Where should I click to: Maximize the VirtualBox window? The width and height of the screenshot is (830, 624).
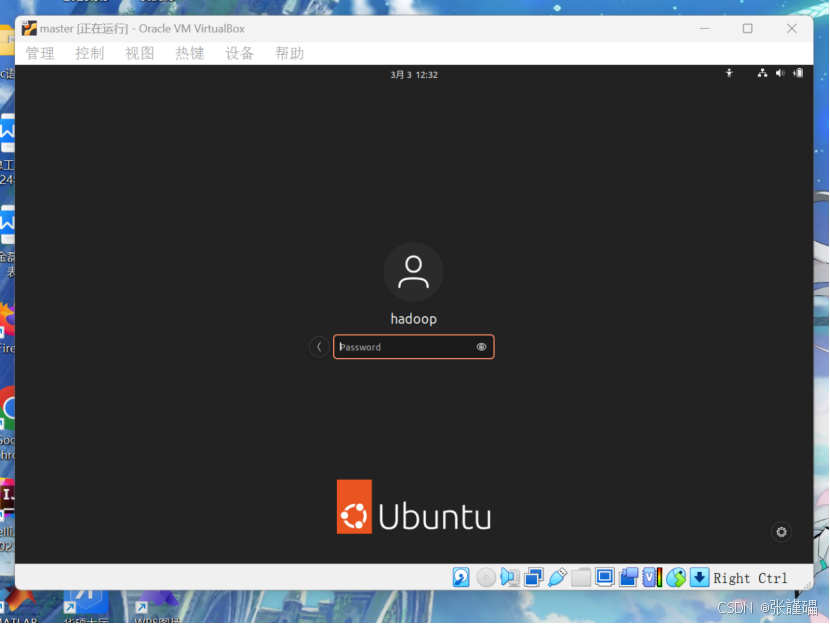coord(747,29)
